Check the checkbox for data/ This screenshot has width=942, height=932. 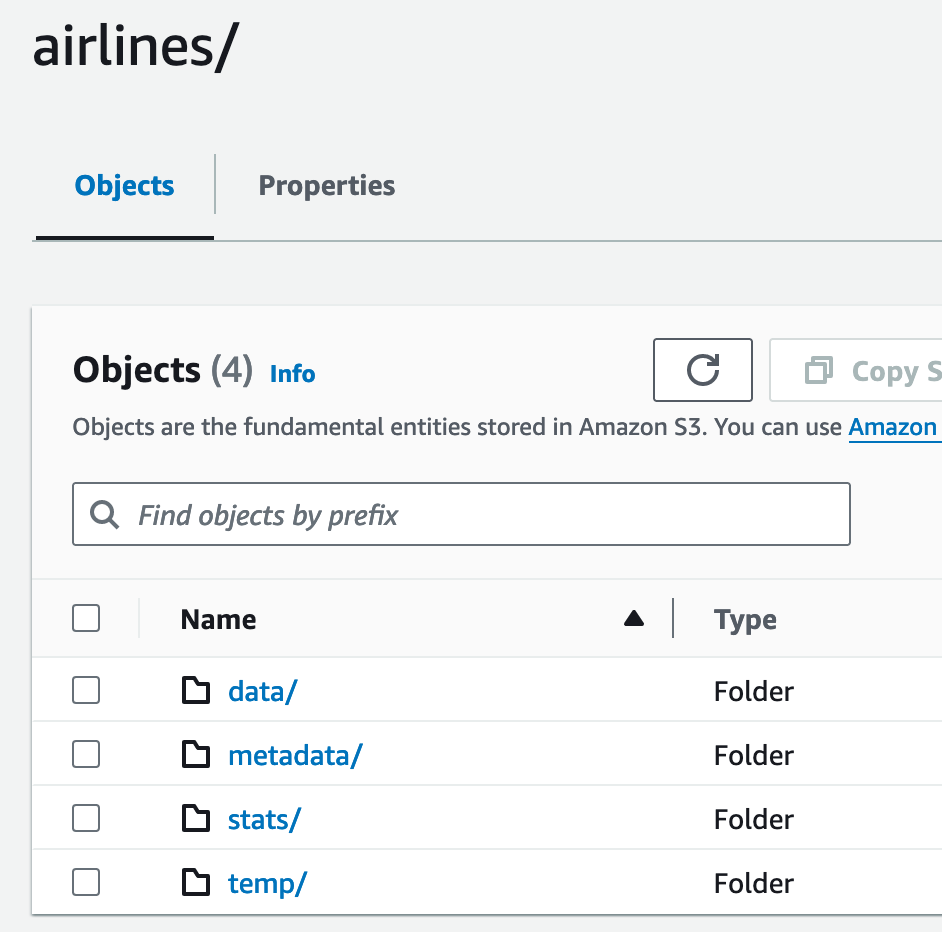tap(85, 690)
